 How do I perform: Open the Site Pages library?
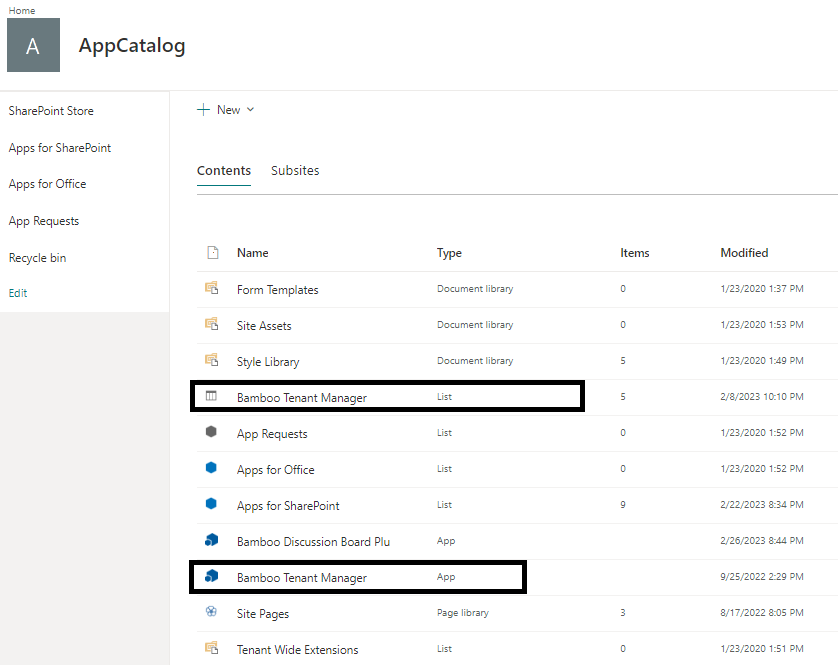tap(263, 614)
